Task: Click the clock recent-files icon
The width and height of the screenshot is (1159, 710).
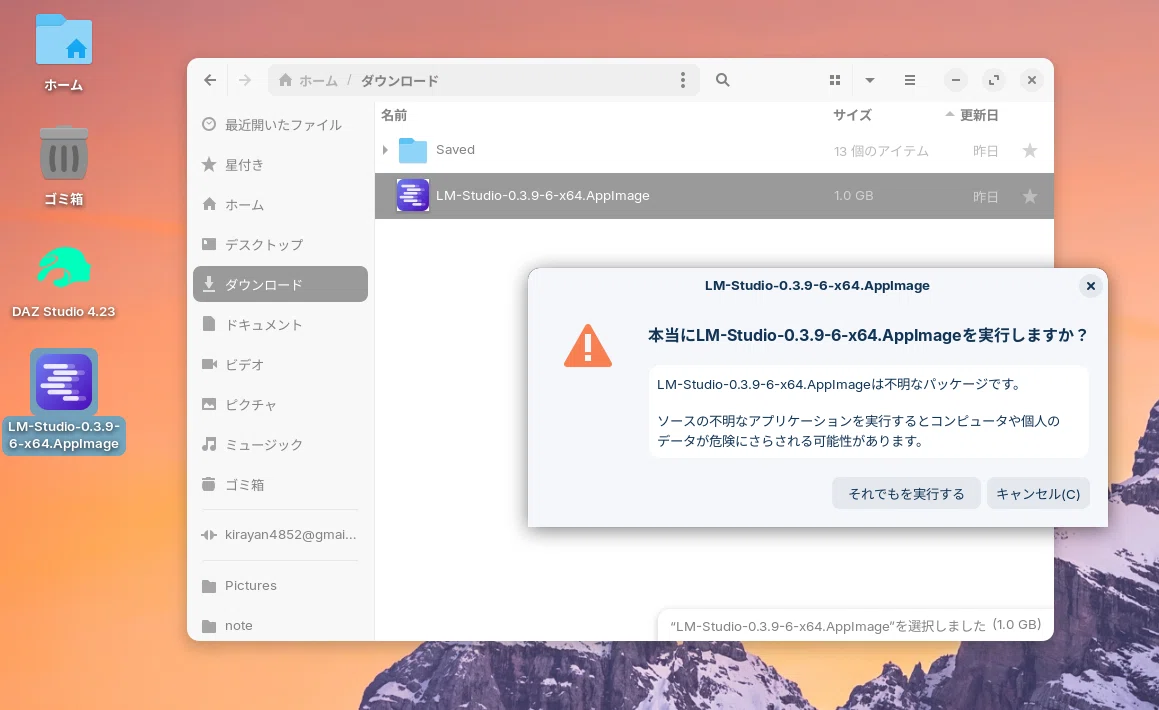Action: click(209, 124)
